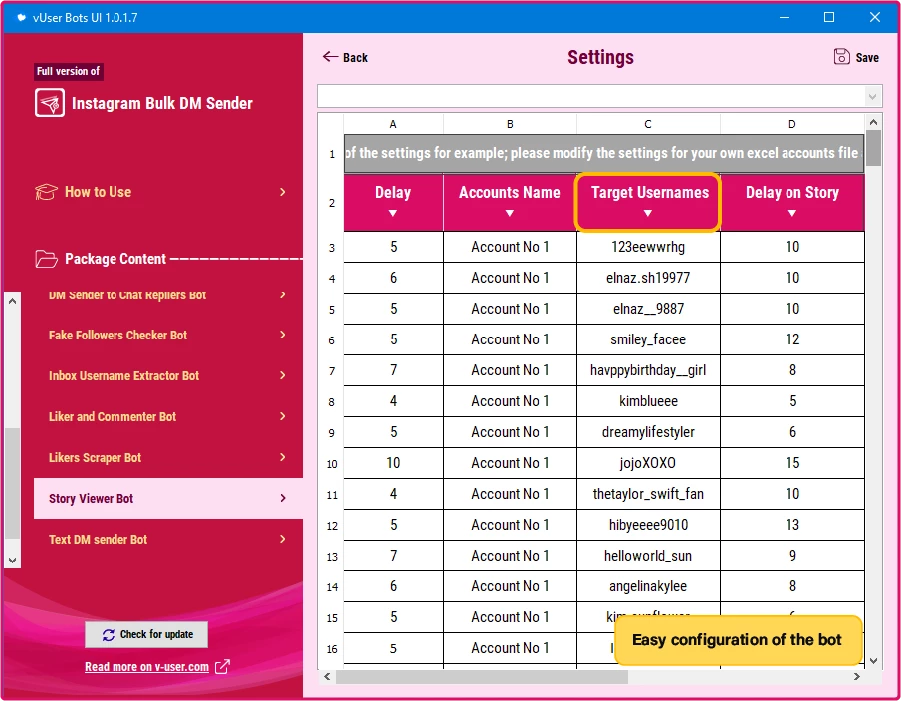Click the sidebar list scroll up arrow
This screenshot has width=901, height=701.
pyautogui.click(x=13, y=301)
